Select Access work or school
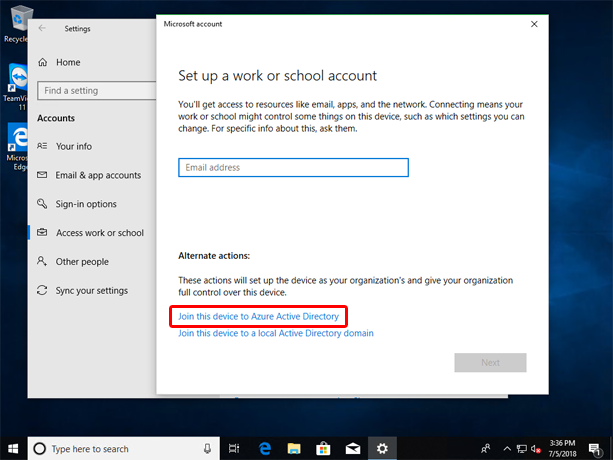613x460 pixels. tap(100, 233)
